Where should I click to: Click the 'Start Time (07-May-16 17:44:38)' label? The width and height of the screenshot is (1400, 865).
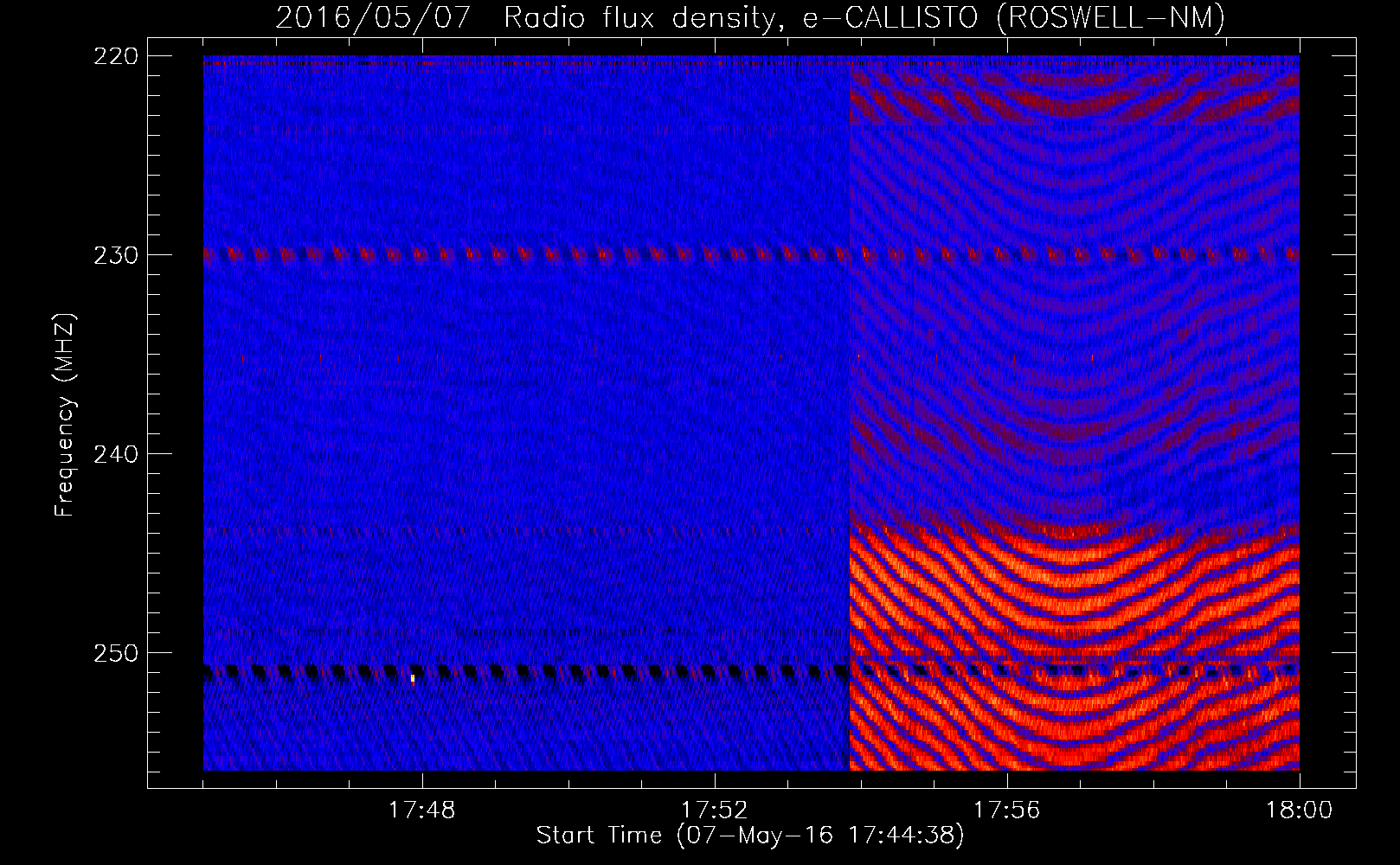coord(749,836)
